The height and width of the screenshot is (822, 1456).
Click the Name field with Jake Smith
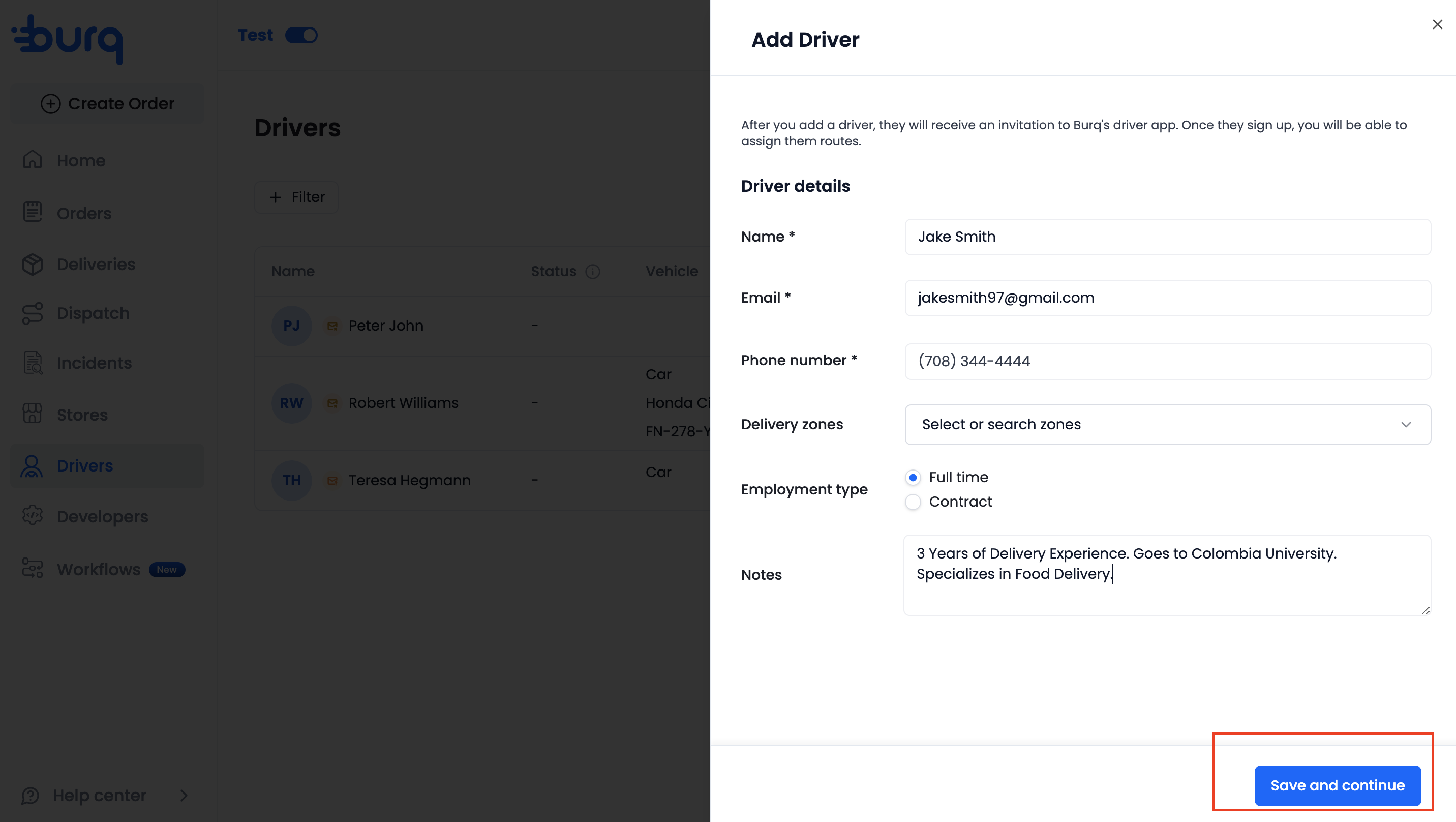tap(1168, 237)
